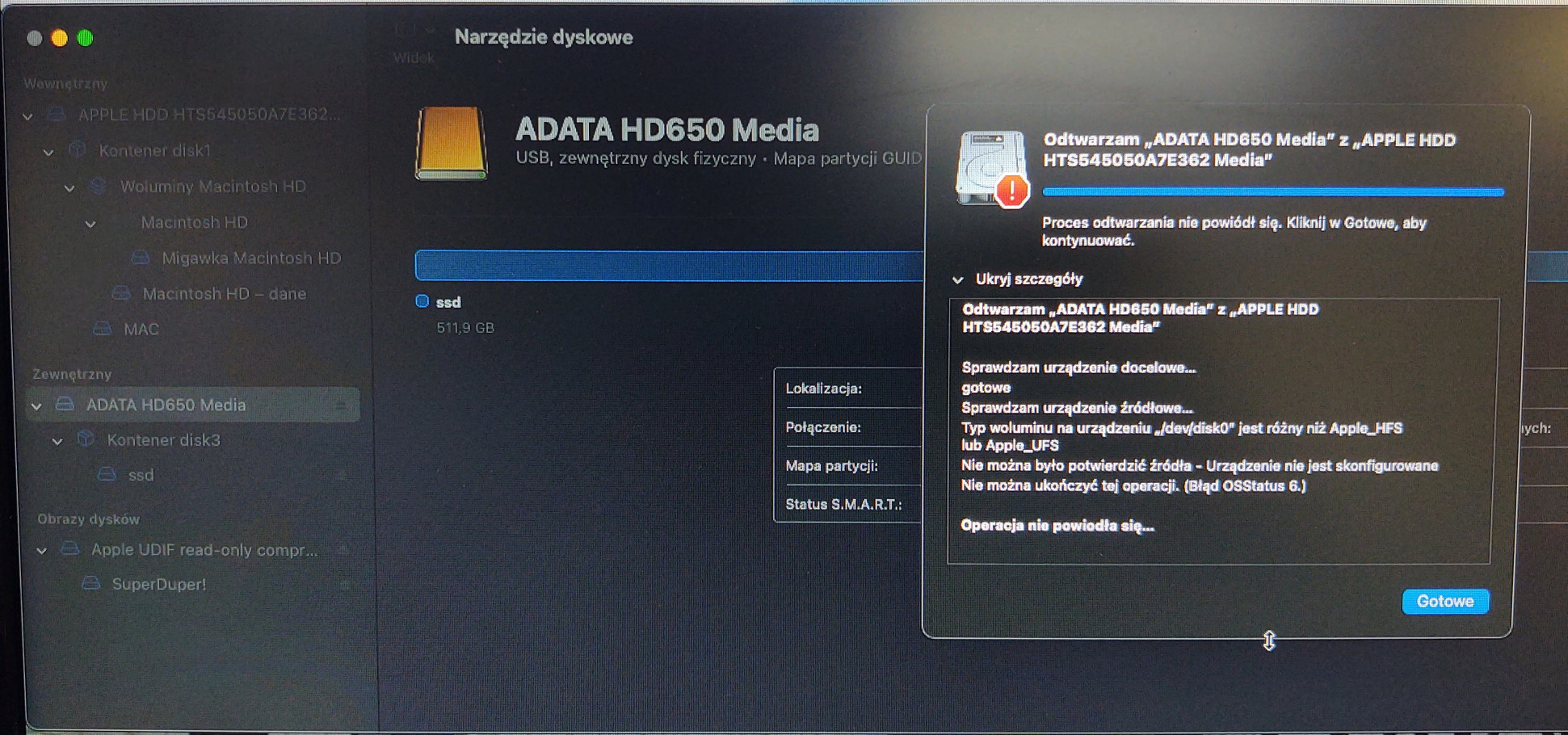The height and width of the screenshot is (735, 1568).
Task: Click the Kontener disk1 container icon
Action: (x=78, y=149)
